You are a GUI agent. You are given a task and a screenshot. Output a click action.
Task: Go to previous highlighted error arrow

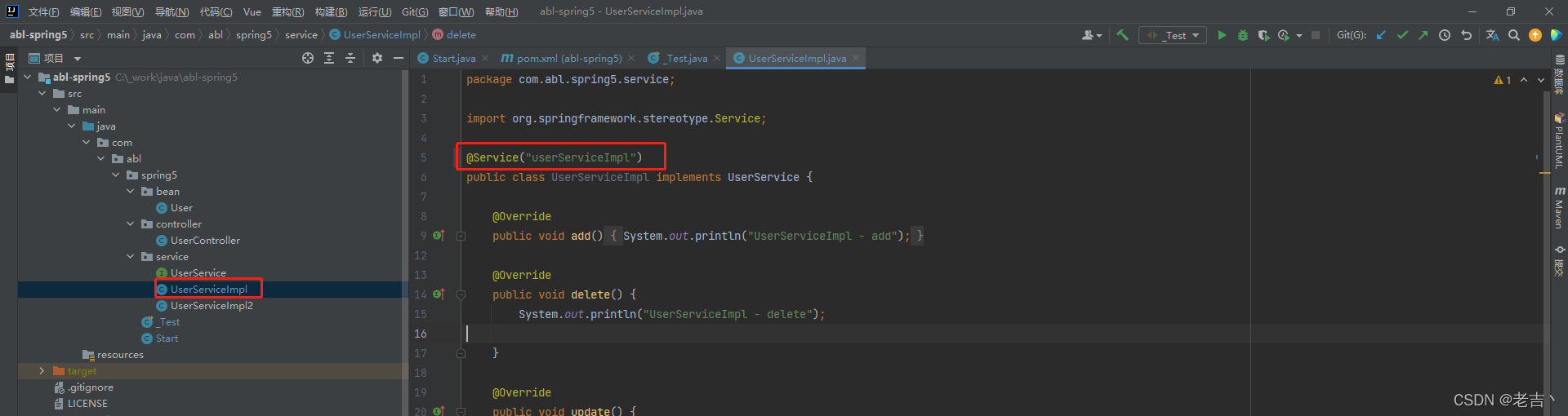click(1524, 80)
